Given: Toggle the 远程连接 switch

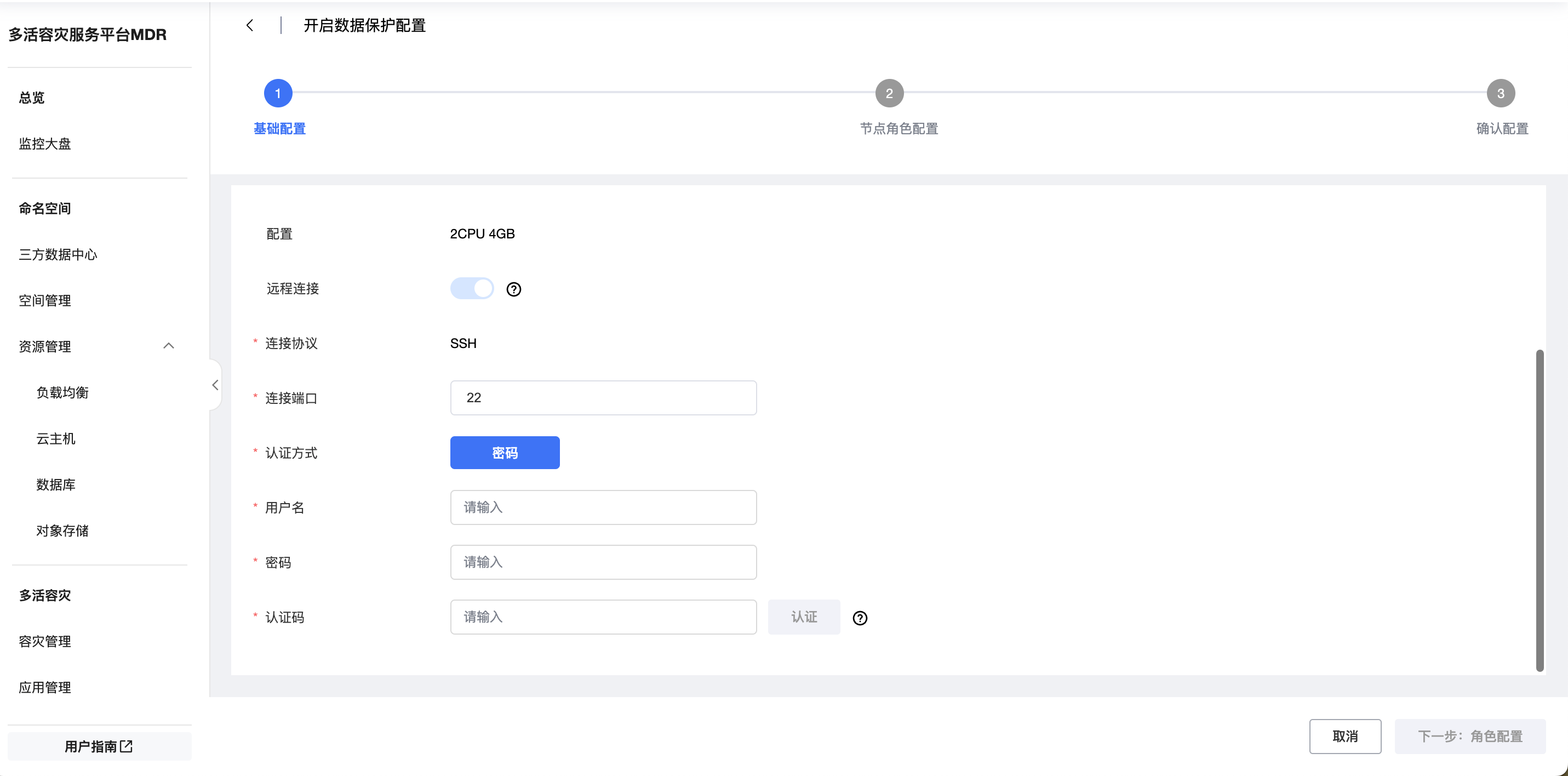Looking at the screenshot, I should (472, 288).
